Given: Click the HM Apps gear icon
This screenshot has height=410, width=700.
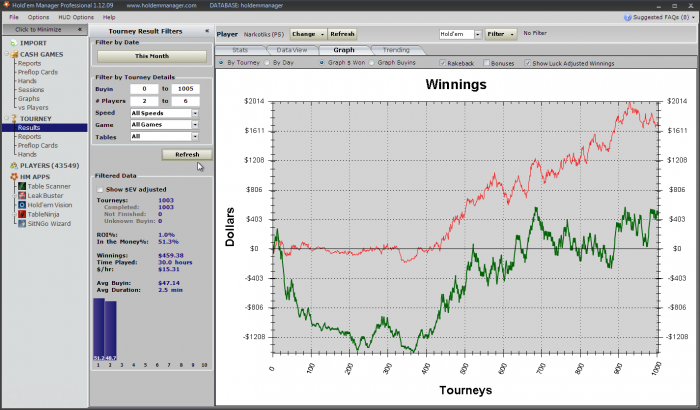Looking at the screenshot, I should tap(14, 177).
